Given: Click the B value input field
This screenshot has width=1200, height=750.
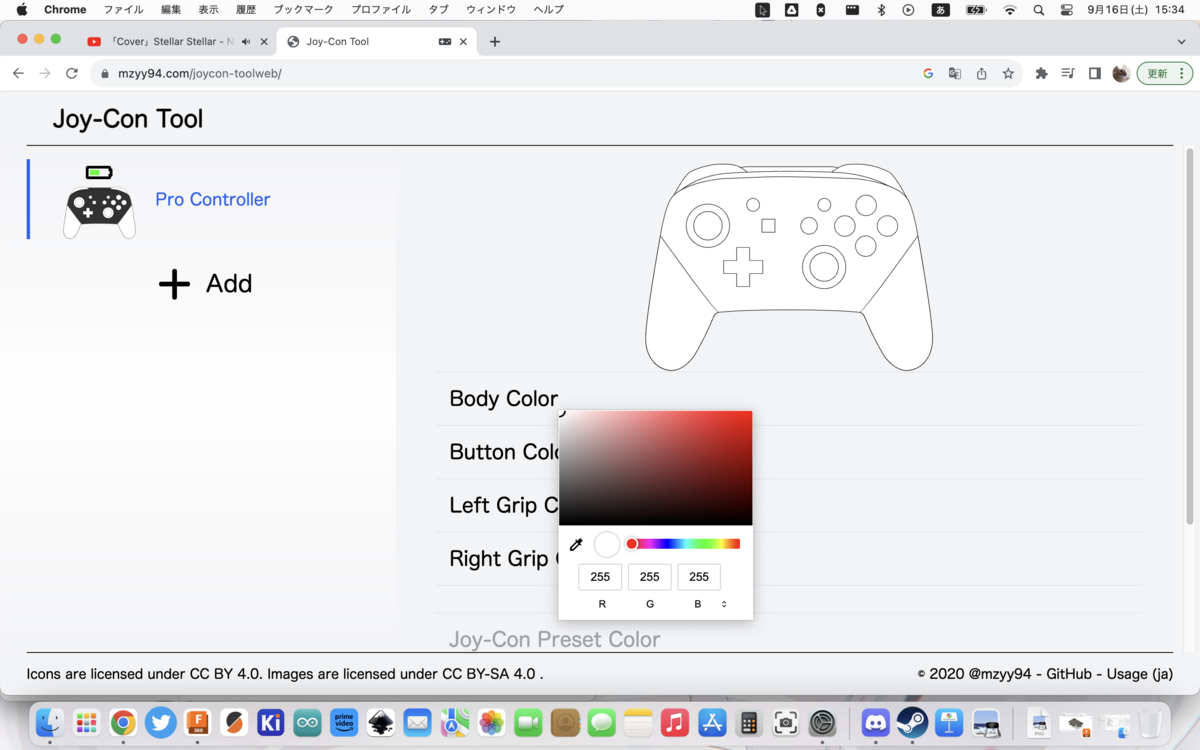Looking at the screenshot, I should pyautogui.click(x=699, y=577).
